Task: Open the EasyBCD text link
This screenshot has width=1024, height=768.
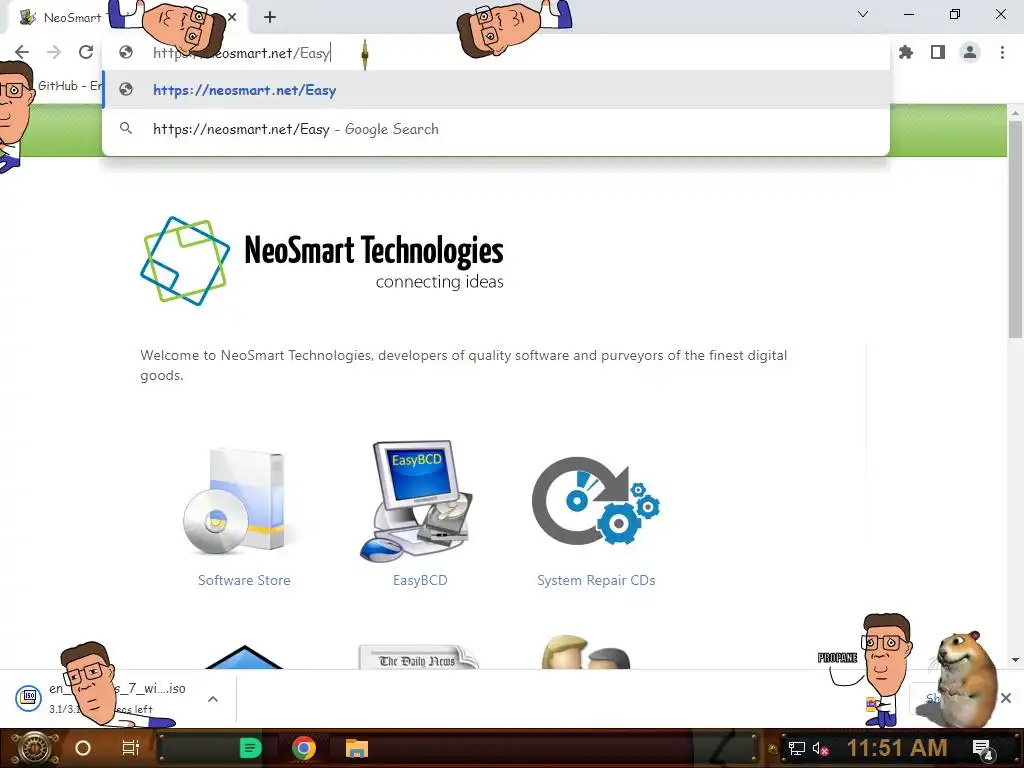Action: tap(420, 580)
